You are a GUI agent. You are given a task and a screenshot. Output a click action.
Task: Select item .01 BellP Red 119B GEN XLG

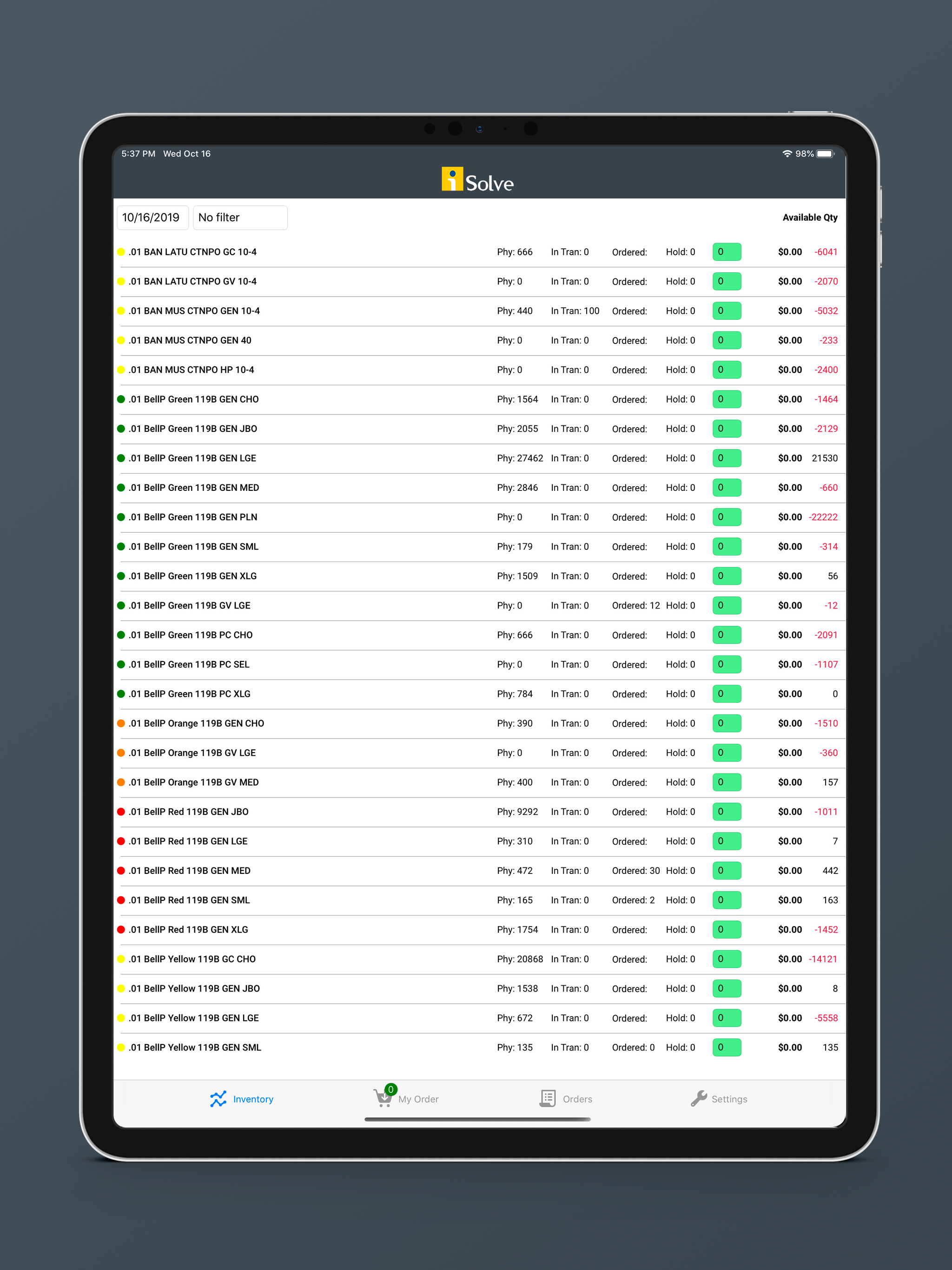(x=188, y=930)
